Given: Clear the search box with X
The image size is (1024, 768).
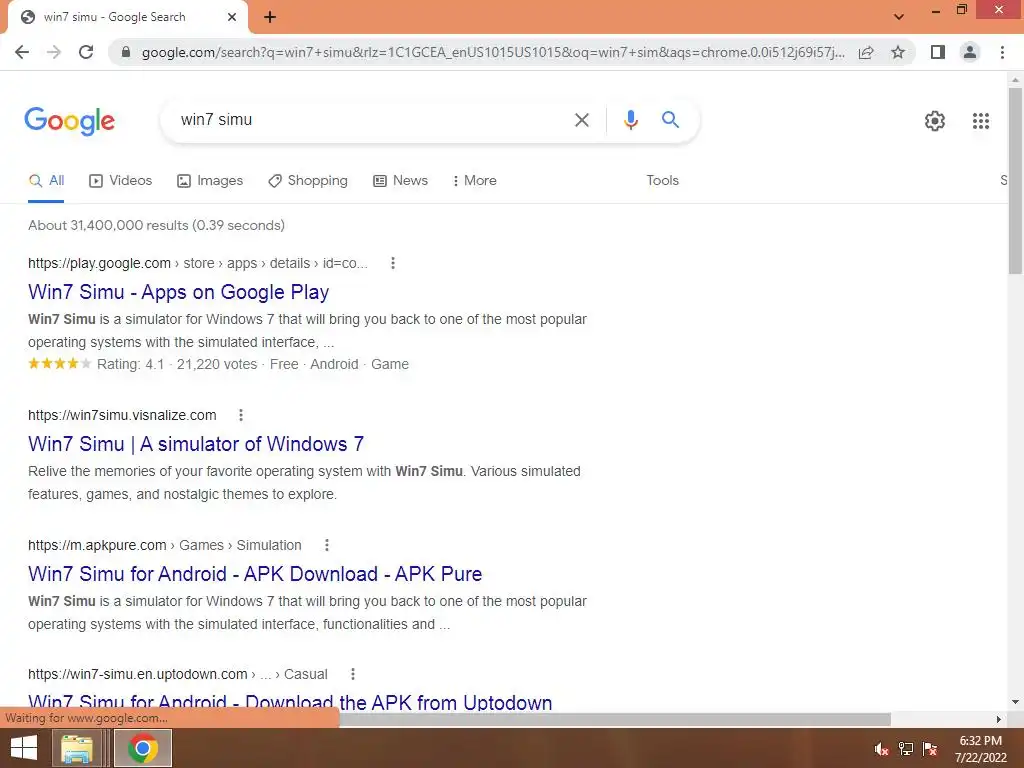Looking at the screenshot, I should pos(581,120).
